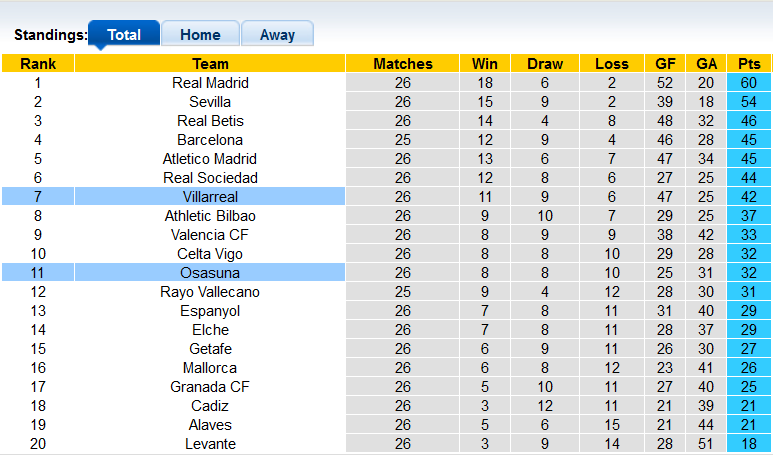The width and height of the screenshot is (773, 455).
Task: Select the highlighted Villarreal row
Action: click(386, 196)
